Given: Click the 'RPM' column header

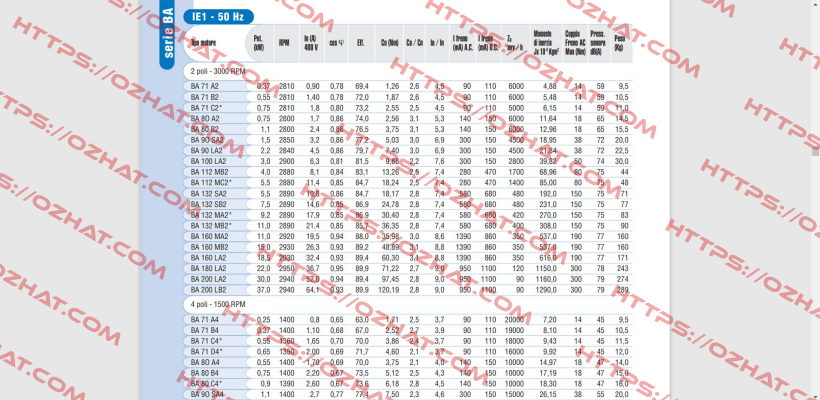Looking at the screenshot, I should (284, 43).
